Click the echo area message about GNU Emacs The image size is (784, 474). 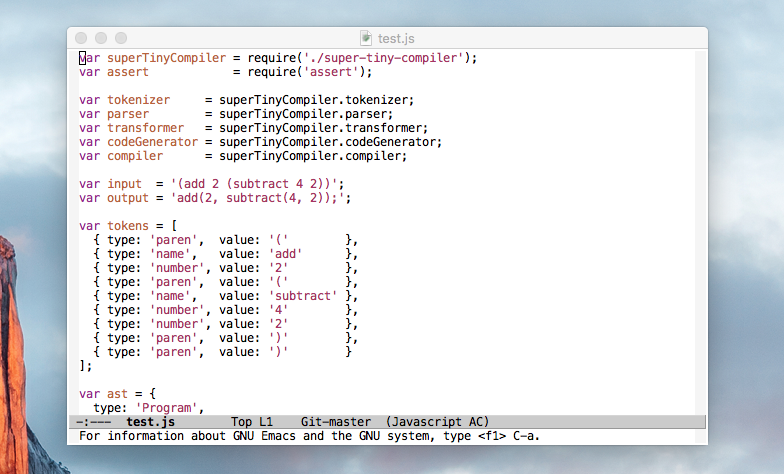click(x=310, y=436)
